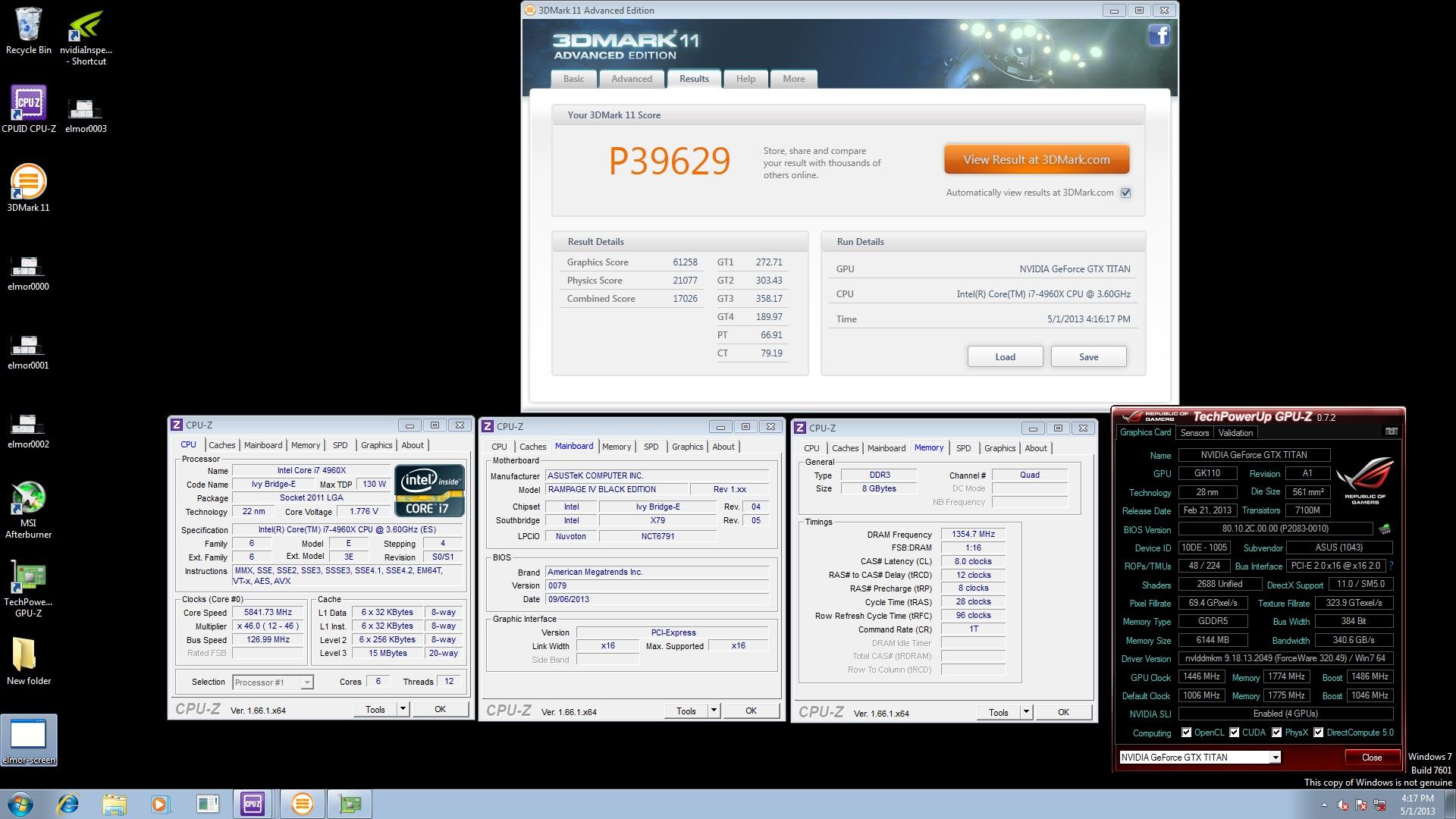Open the GPU selection dropdown in GPU-Z
The height and width of the screenshot is (819, 1456).
[1276, 758]
